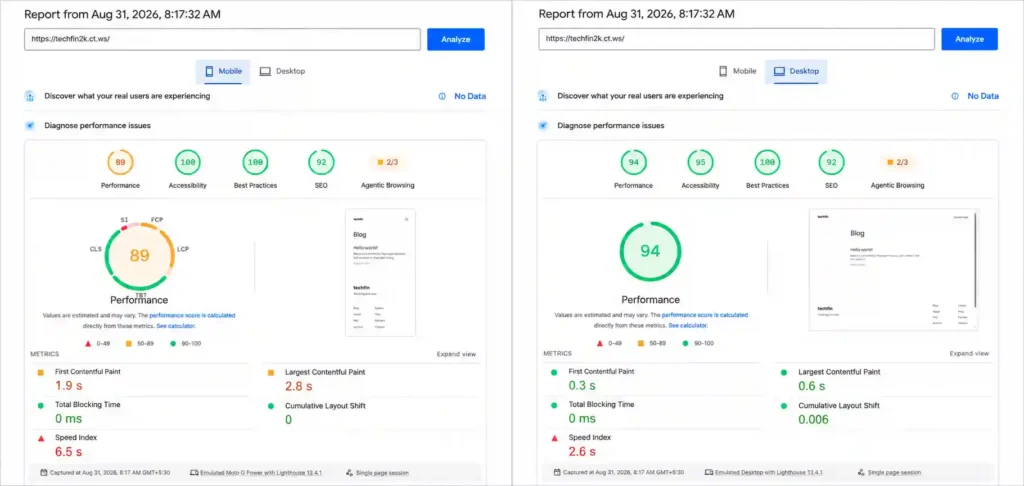Click Total Blocking Time label in left report
Image resolution: width=1024 pixels, height=486 pixels.
[88, 405]
